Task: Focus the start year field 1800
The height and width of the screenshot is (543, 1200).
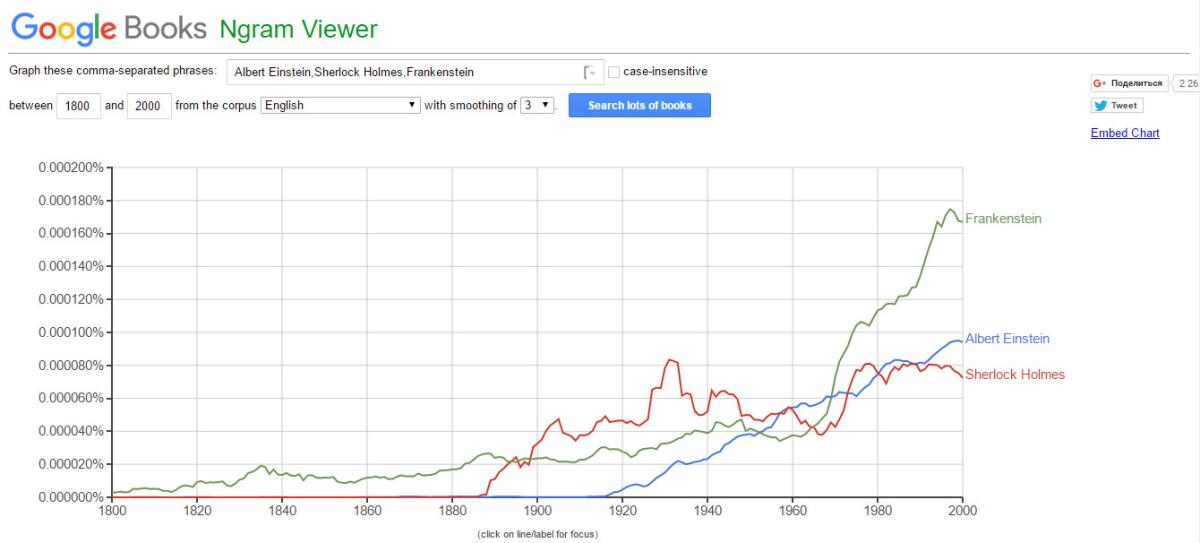Action: point(79,106)
